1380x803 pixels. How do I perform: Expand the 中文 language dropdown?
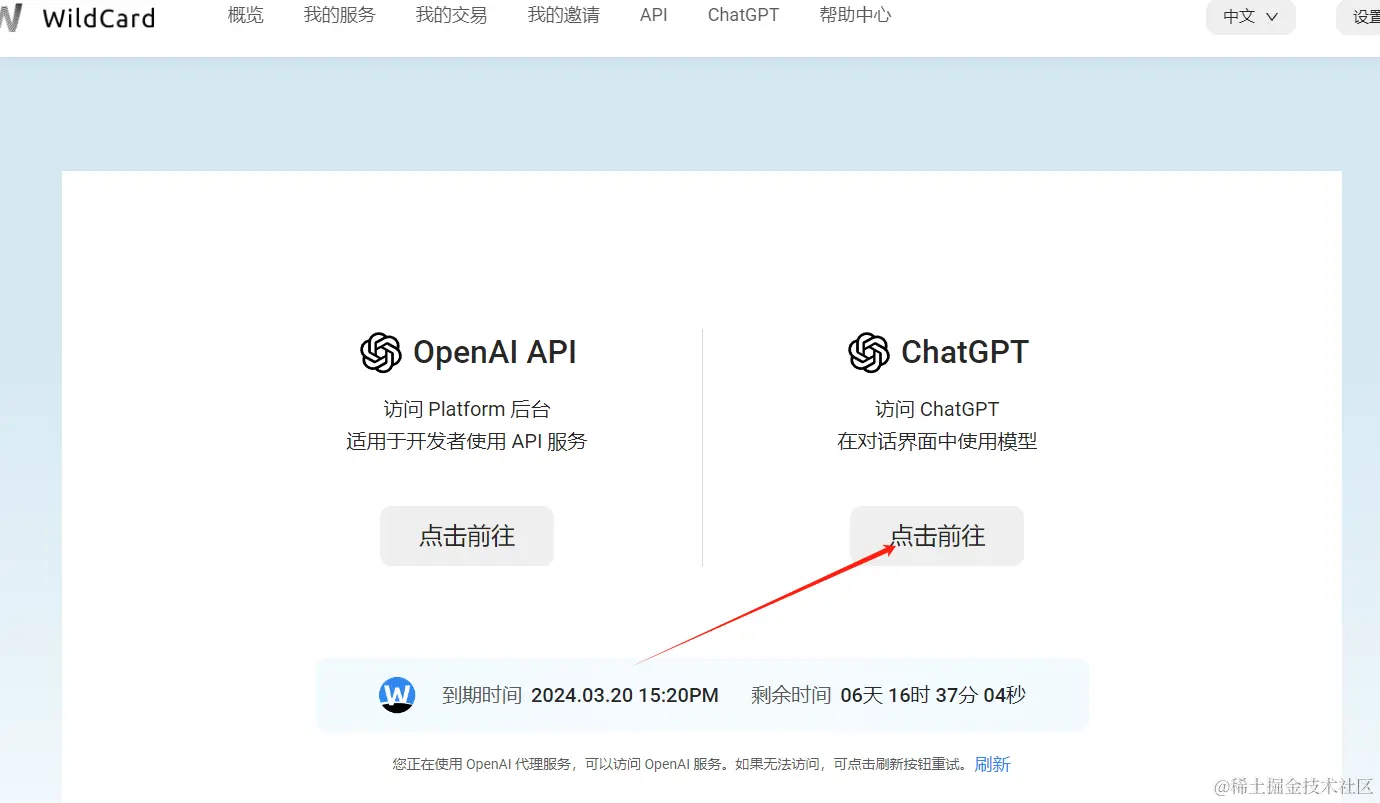[1251, 17]
